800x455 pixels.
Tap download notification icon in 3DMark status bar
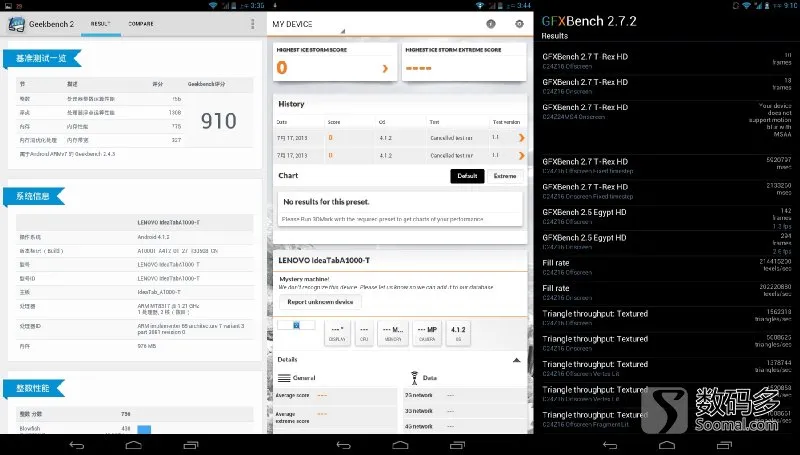click(x=275, y=5)
